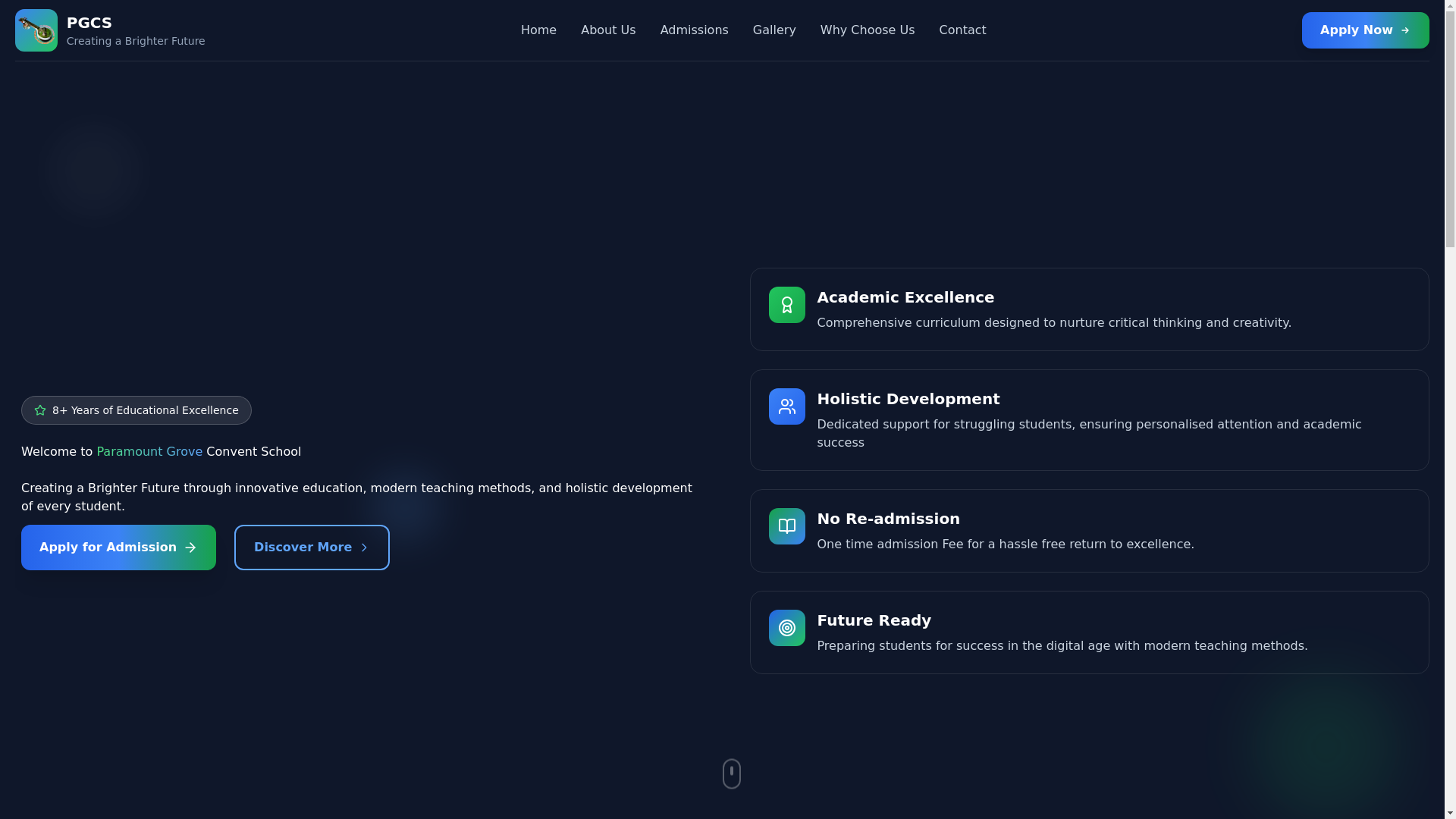Click the page vertical scrollbar
This screenshot has height=819, width=1456.
(x=1450, y=409)
